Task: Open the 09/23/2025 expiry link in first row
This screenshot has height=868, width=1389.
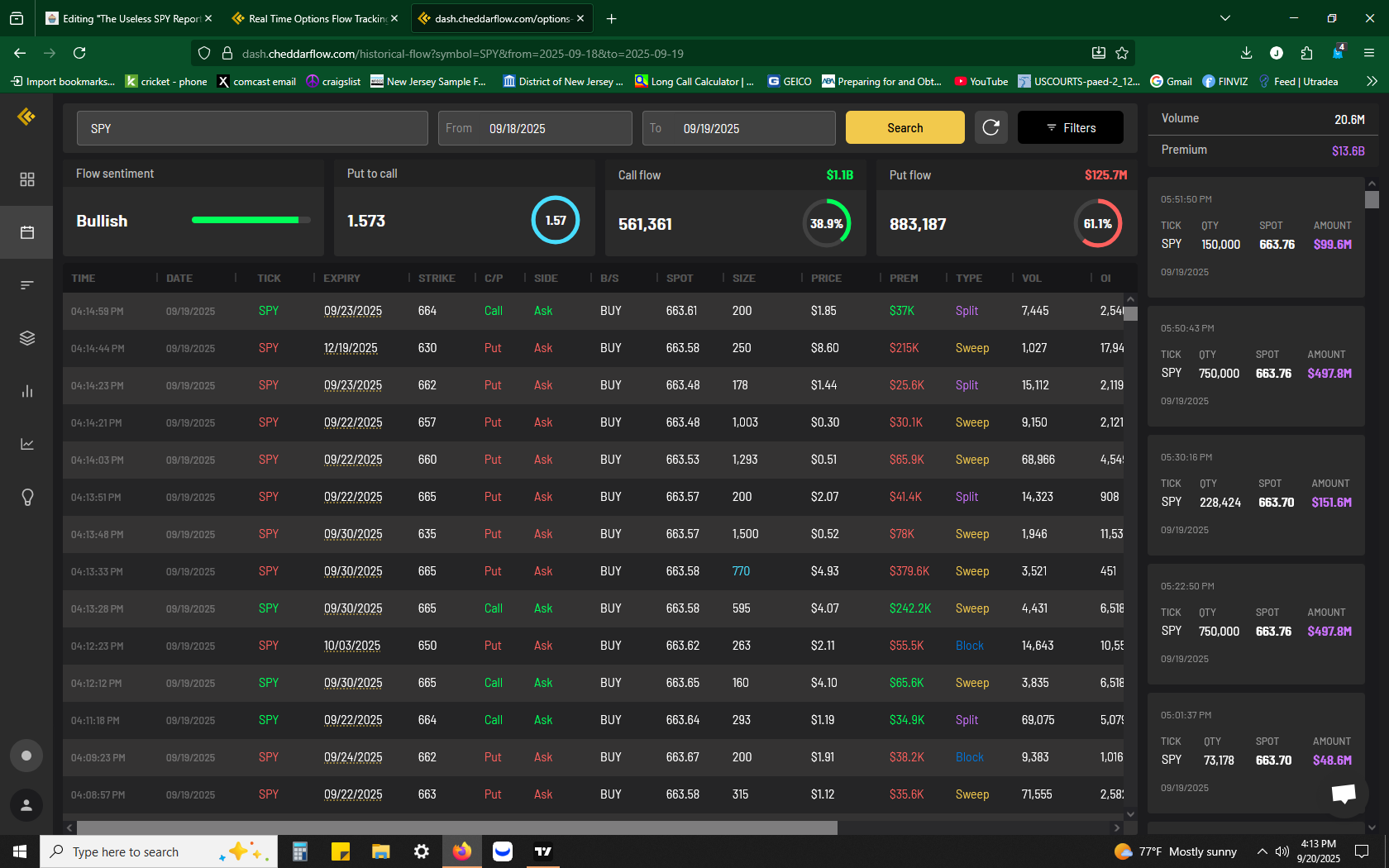Action: [x=353, y=311]
